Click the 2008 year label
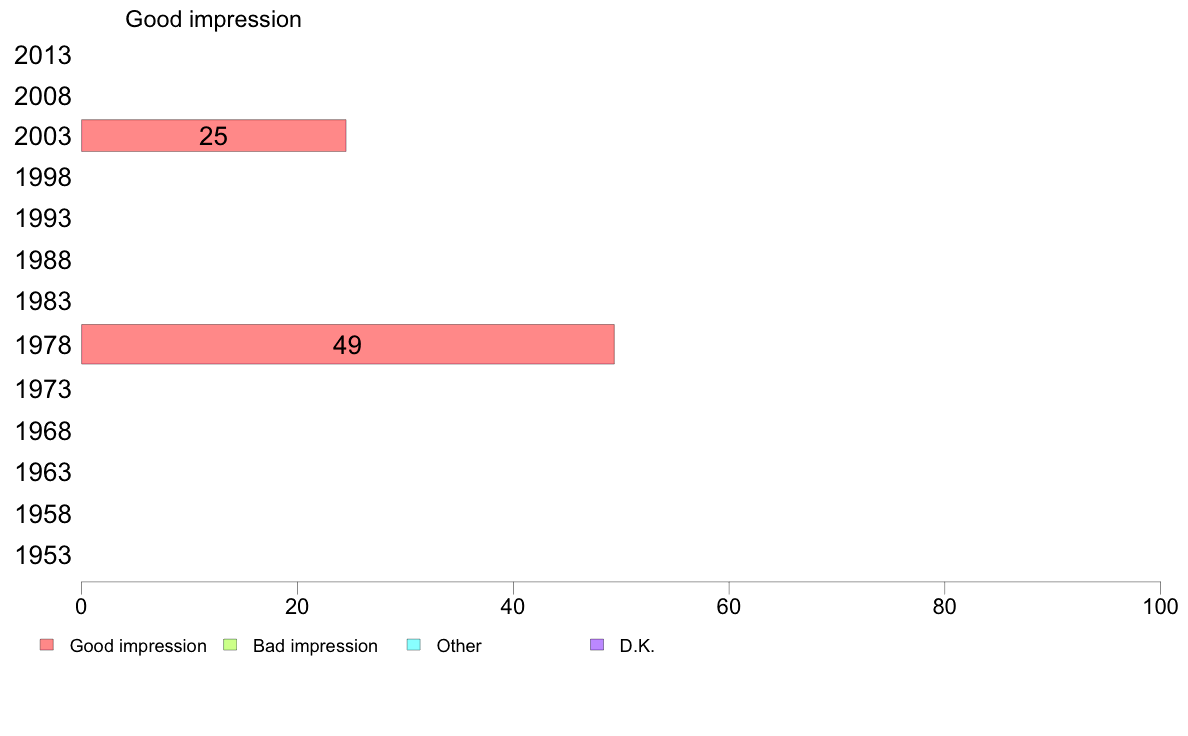1188x736 pixels. (43, 96)
